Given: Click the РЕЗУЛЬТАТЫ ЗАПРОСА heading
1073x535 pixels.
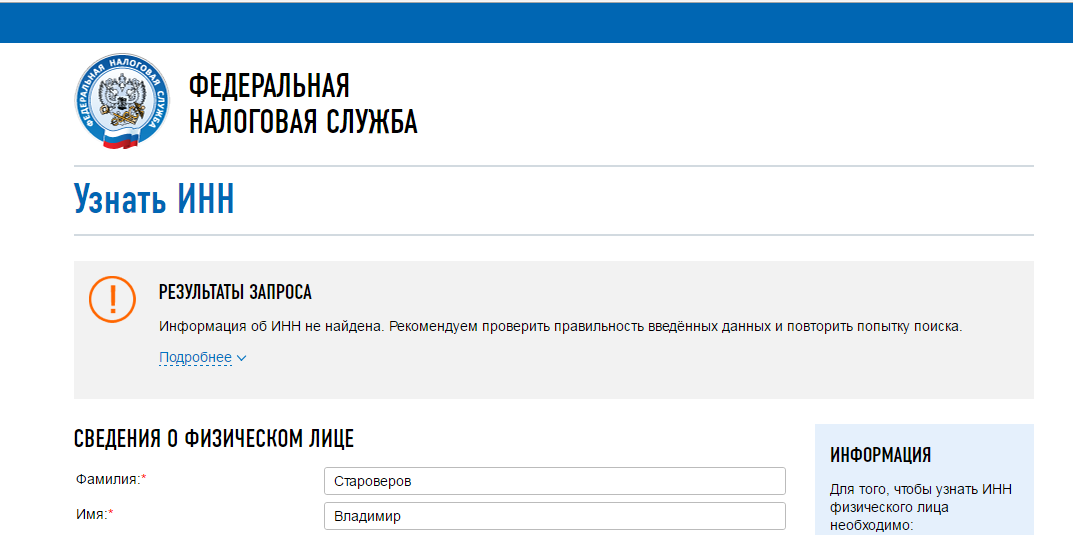Looking at the screenshot, I should [235, 292].
